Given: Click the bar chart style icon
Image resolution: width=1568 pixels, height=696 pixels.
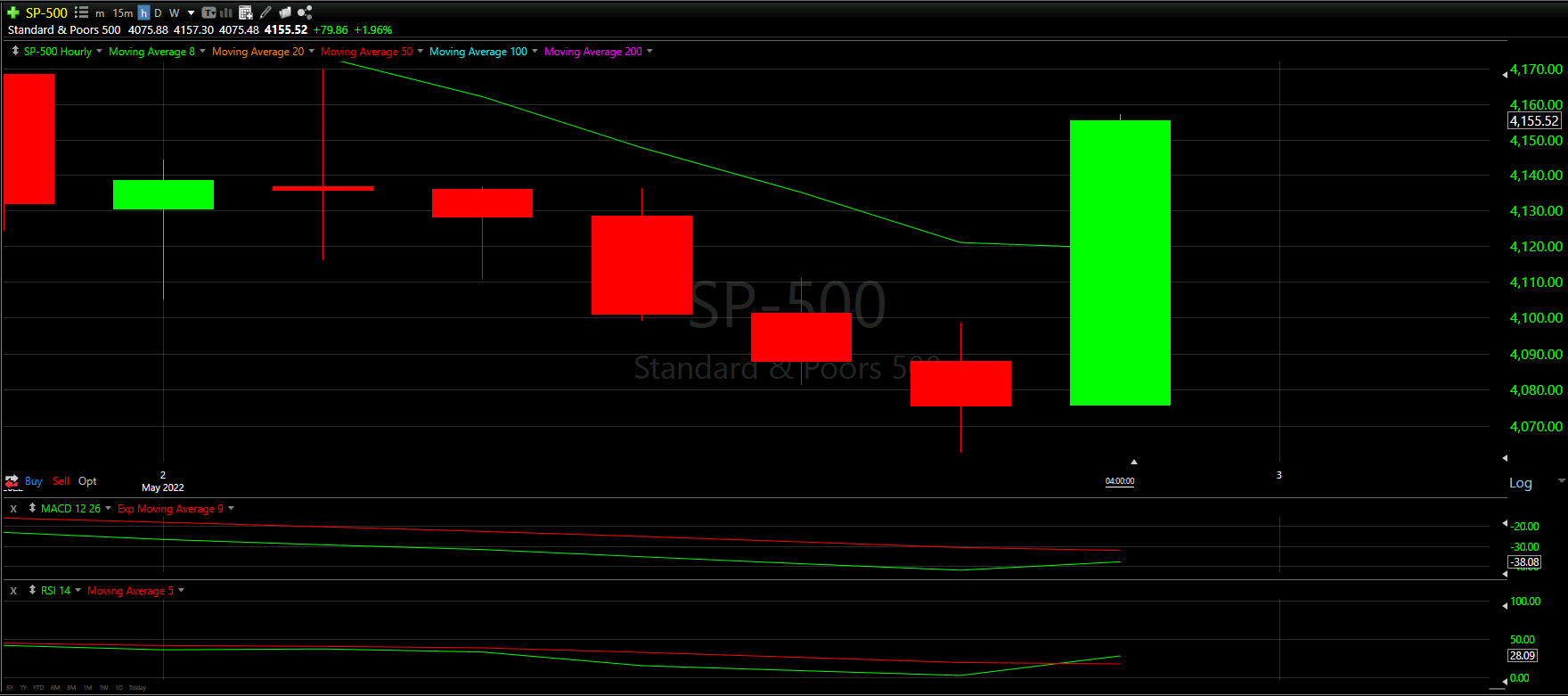Looking at the screenshot, I should tap(226, 12).
